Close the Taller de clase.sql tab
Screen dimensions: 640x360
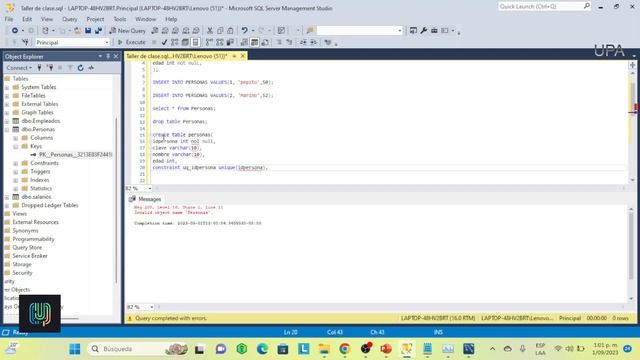242,56
